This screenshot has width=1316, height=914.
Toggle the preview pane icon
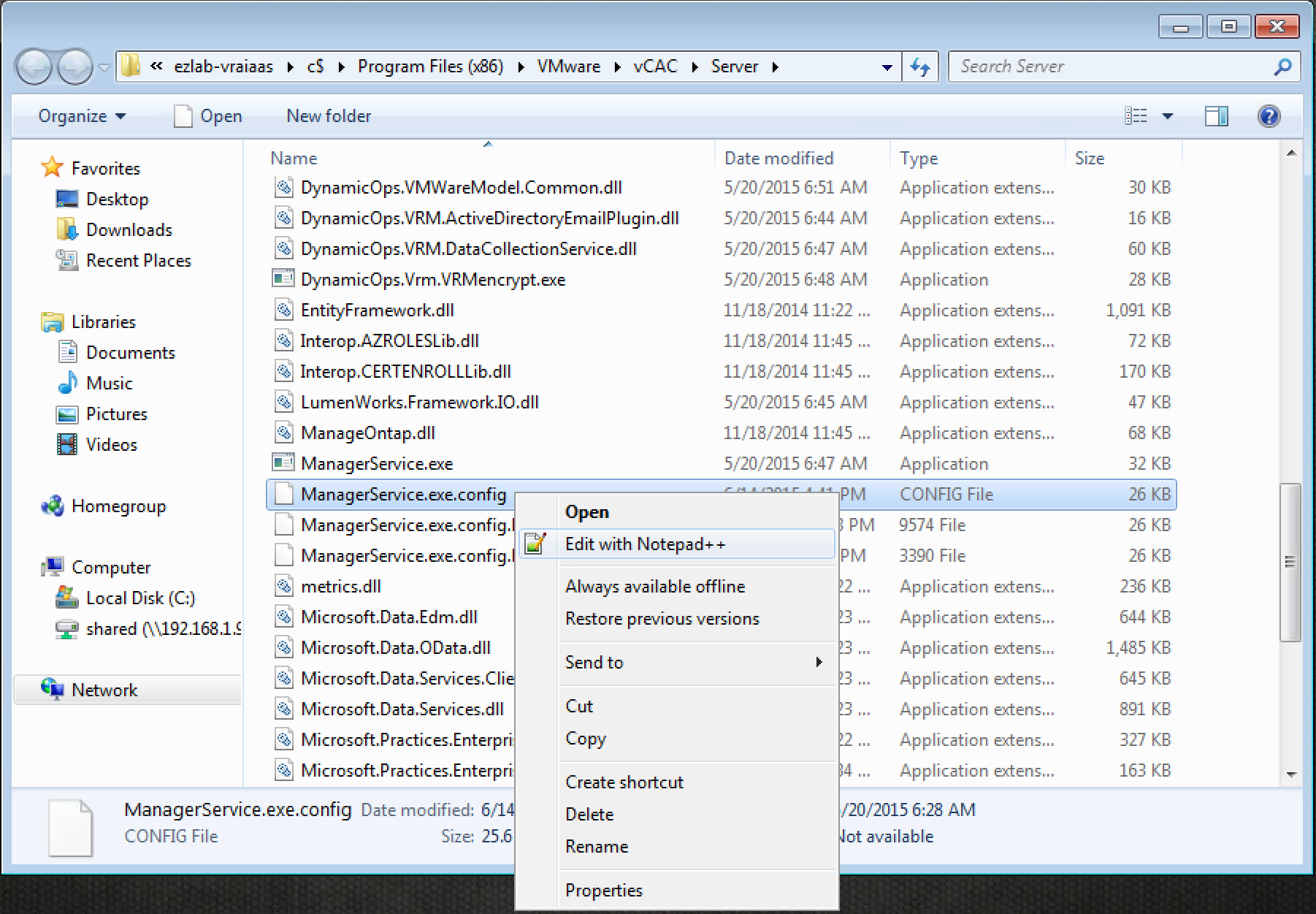click(1216, 116)
